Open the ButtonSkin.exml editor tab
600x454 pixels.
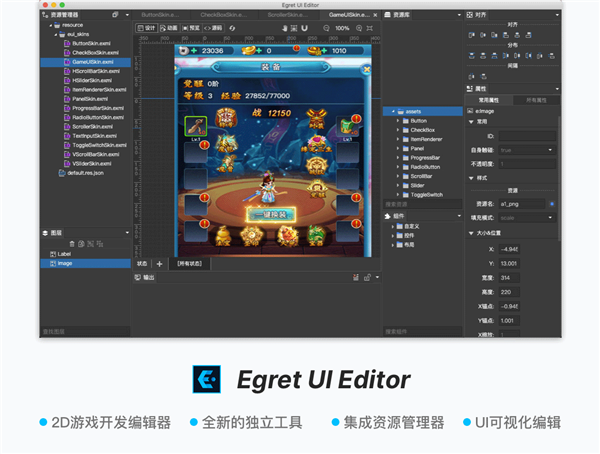click(160, 15)
